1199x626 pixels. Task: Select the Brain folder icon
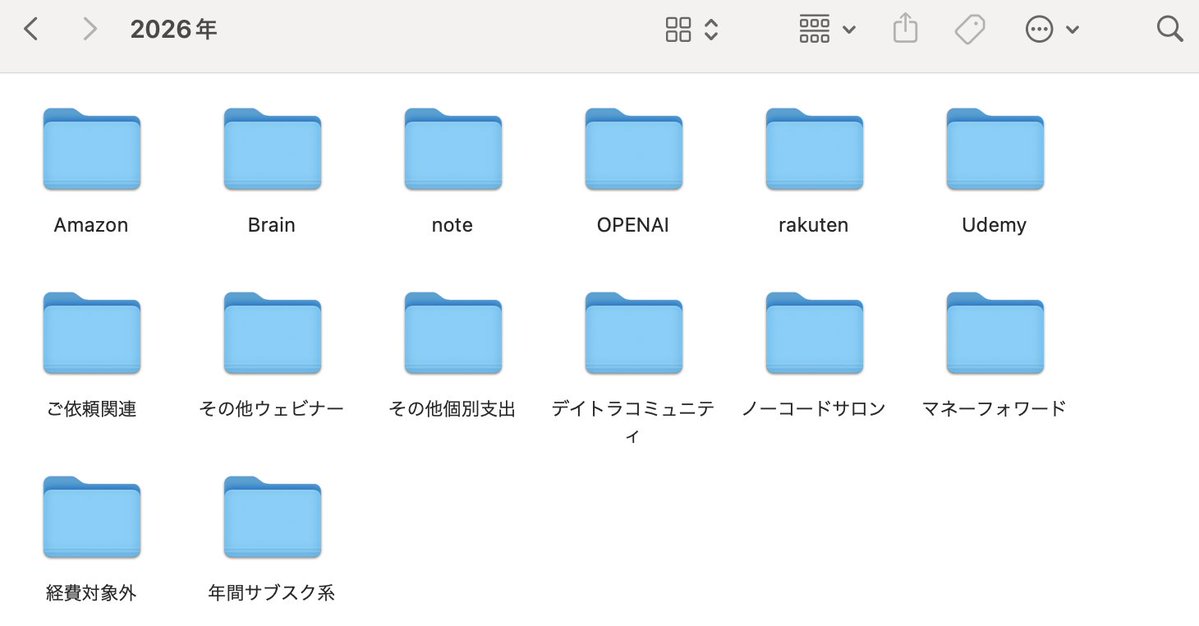tap(272, 149)
